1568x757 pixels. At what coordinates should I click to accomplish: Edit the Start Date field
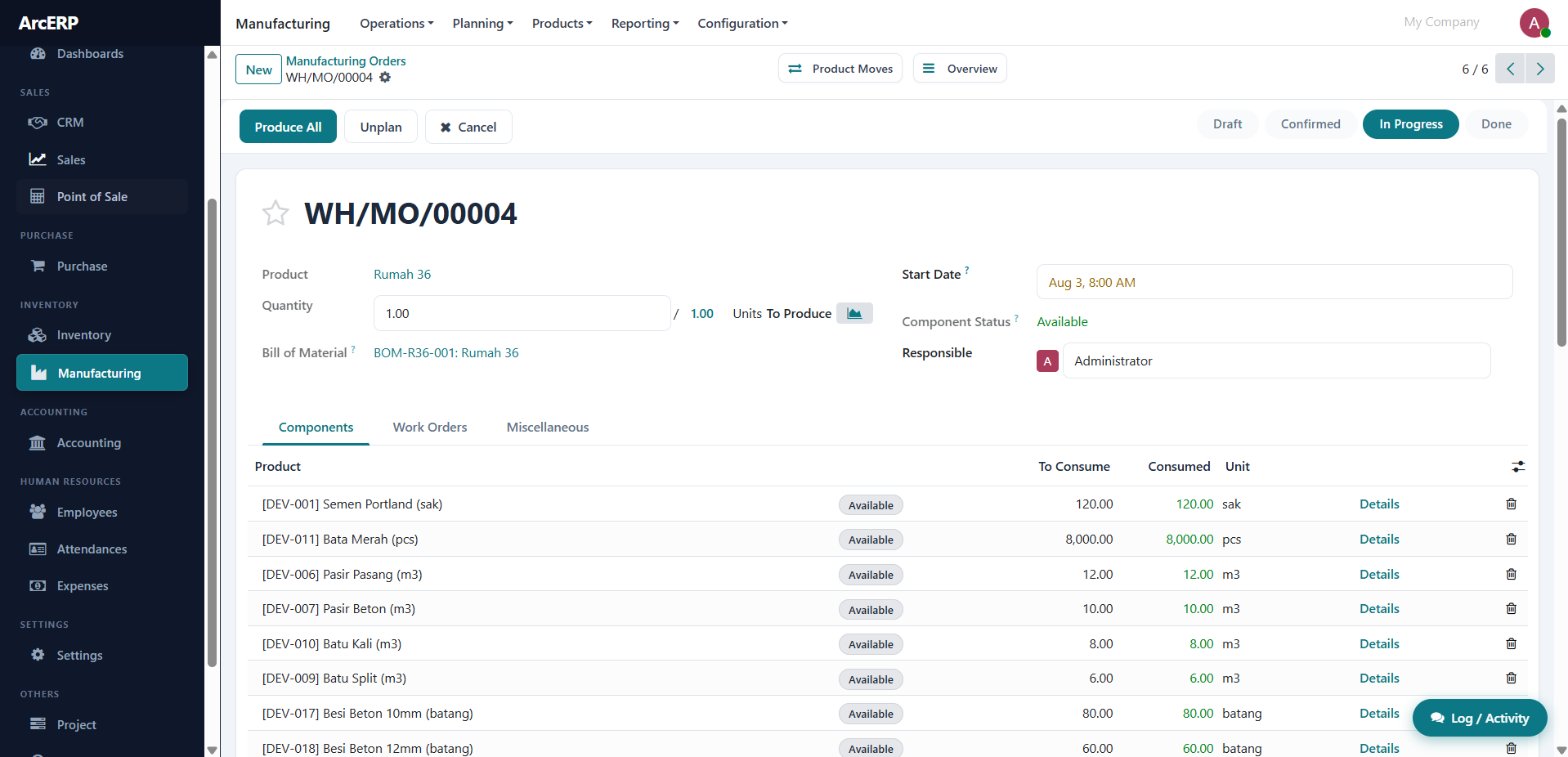point(1275,282)
